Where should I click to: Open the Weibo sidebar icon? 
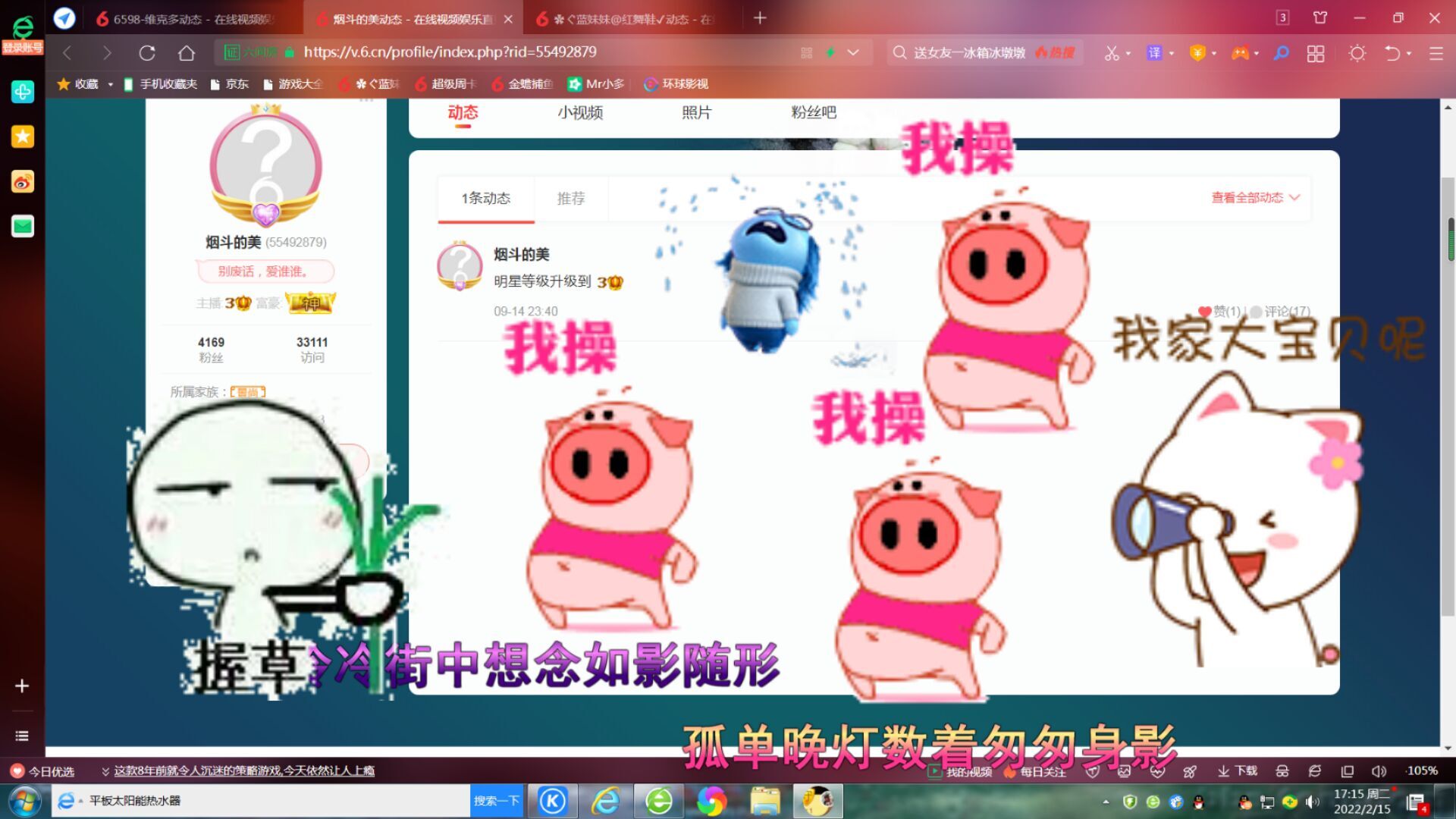[x=22, y=181]
